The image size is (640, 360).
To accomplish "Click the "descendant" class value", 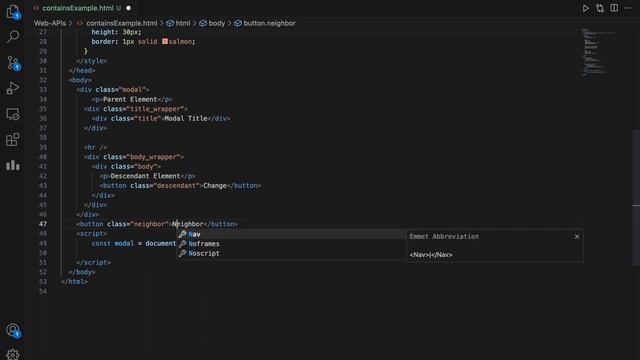I will pyautogui.click(x=176, y=186).
